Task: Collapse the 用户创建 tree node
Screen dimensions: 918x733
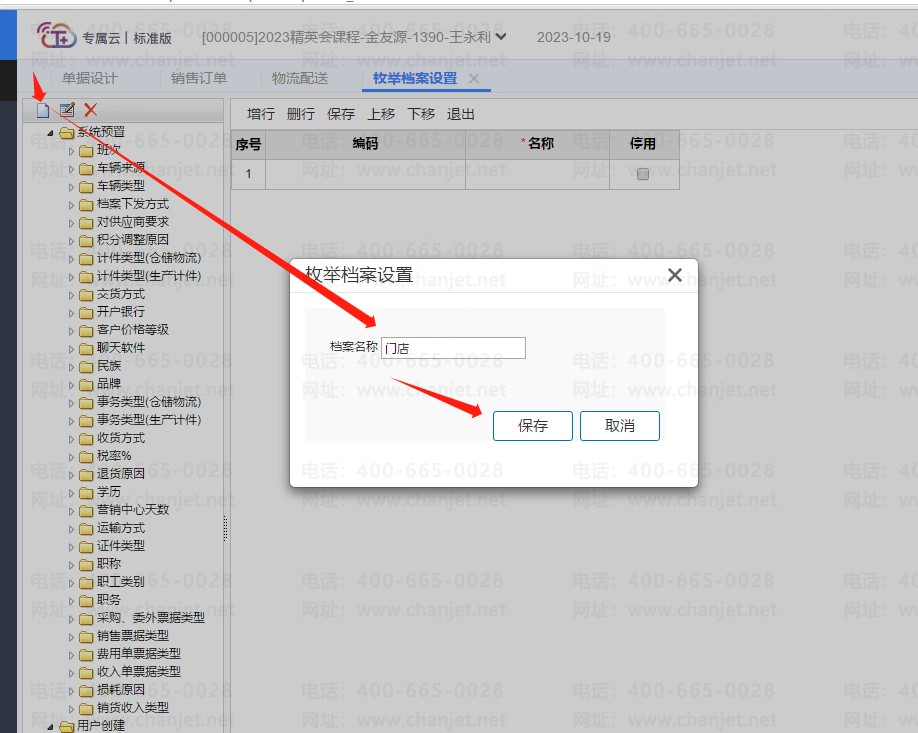Action: pos(50,727)
